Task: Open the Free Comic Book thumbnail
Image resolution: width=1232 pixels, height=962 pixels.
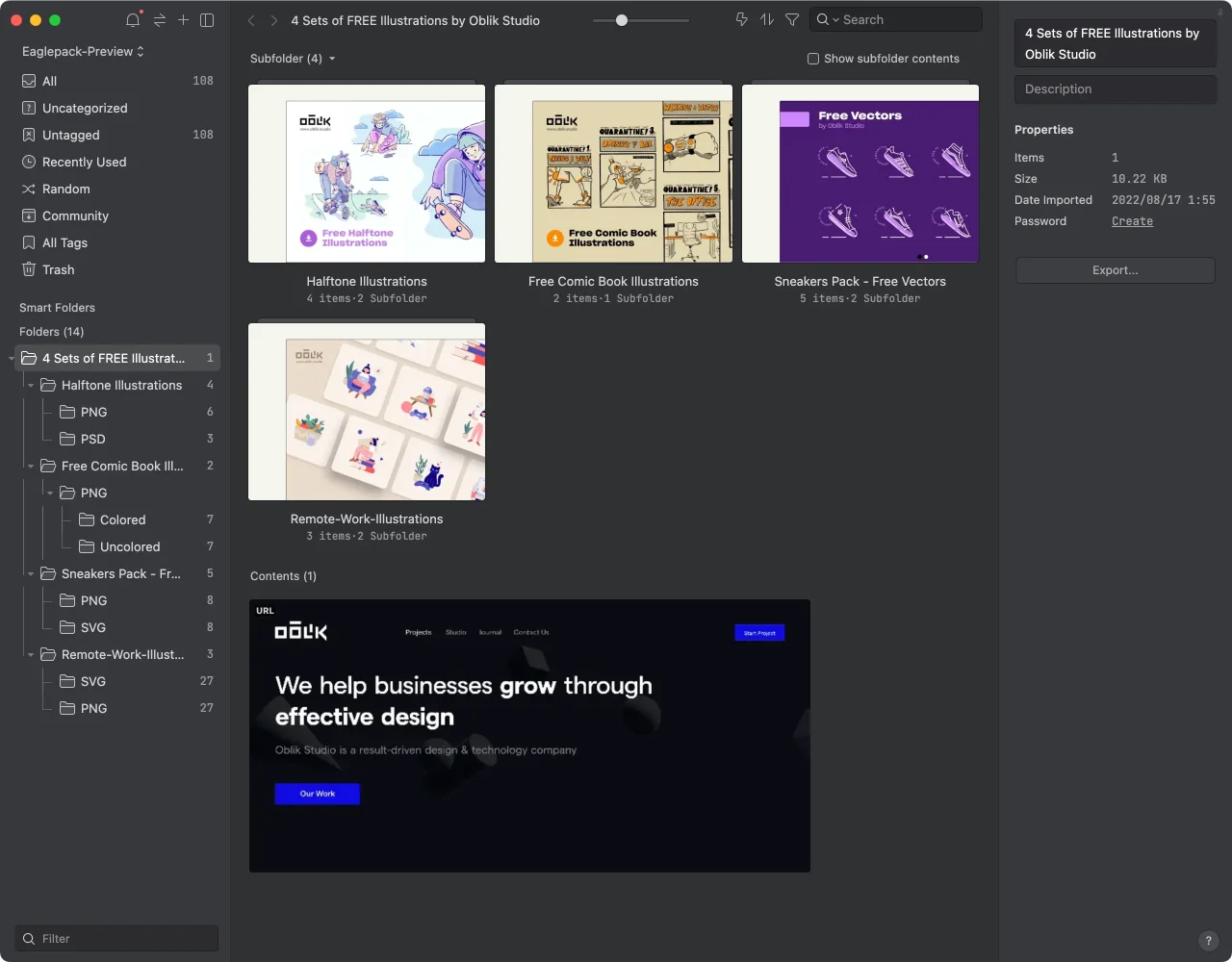Action: pyautogui.click(x=613, y=173)
